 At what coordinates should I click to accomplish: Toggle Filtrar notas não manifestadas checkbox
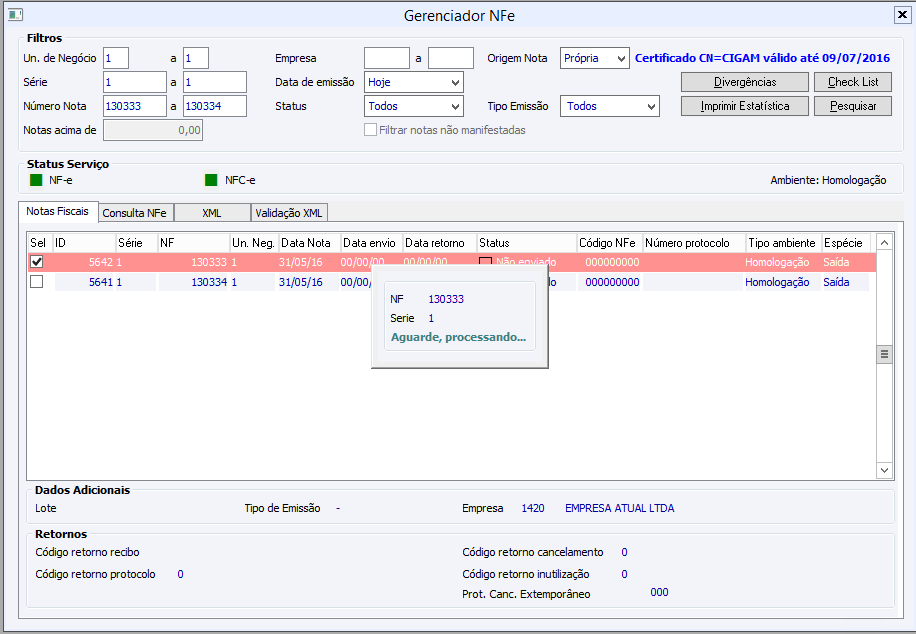(370, 130)
